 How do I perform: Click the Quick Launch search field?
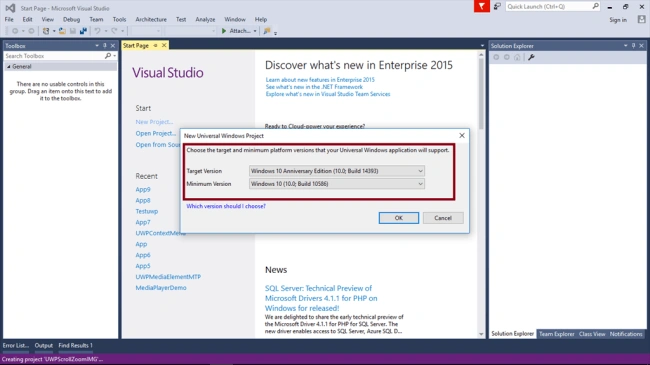(x=549, y=6)
